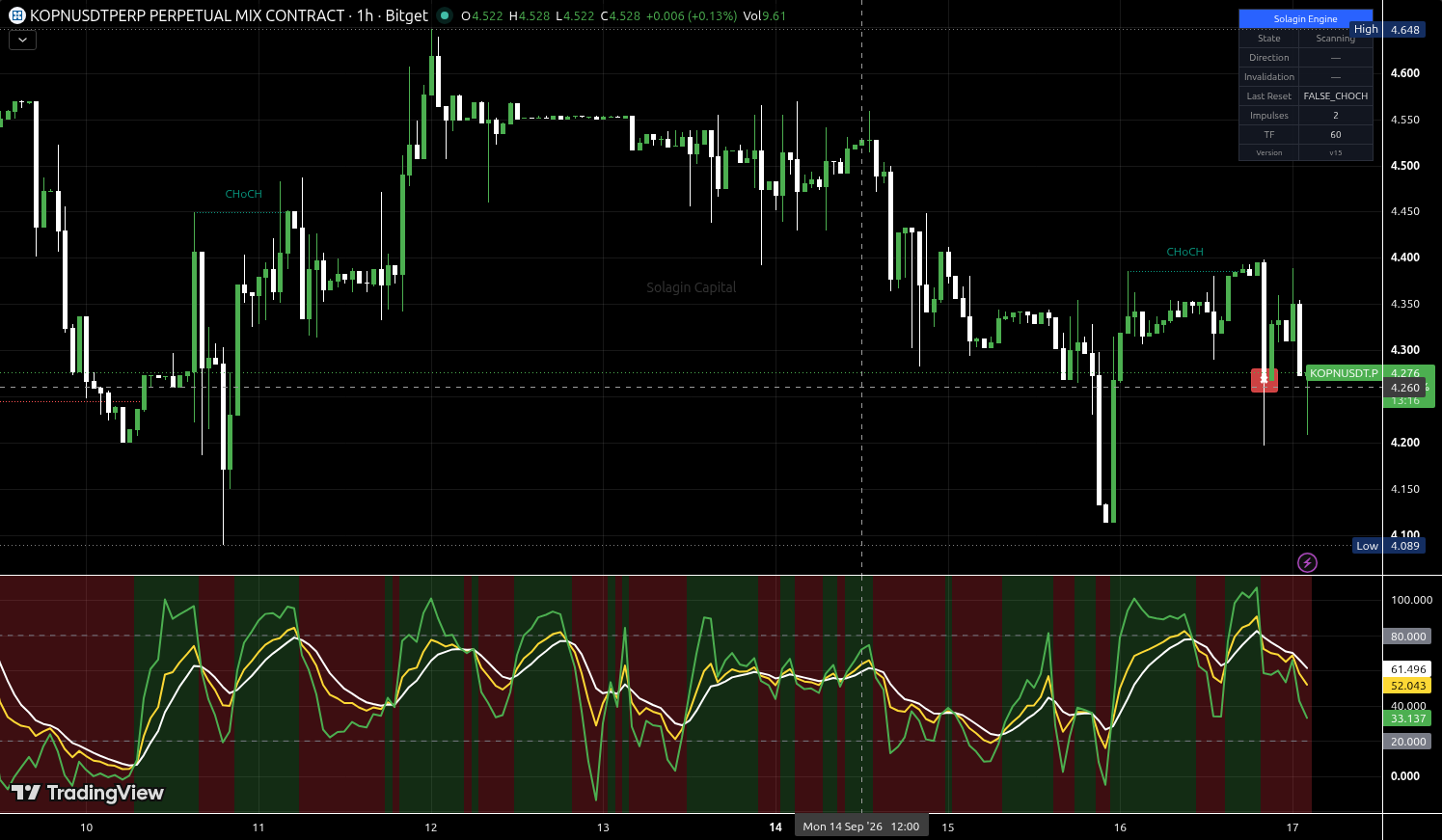1442x840 pixels.
Task: Click the 4.200 price axis tick
Action: pyautogui.click(x=1404, y=443)
